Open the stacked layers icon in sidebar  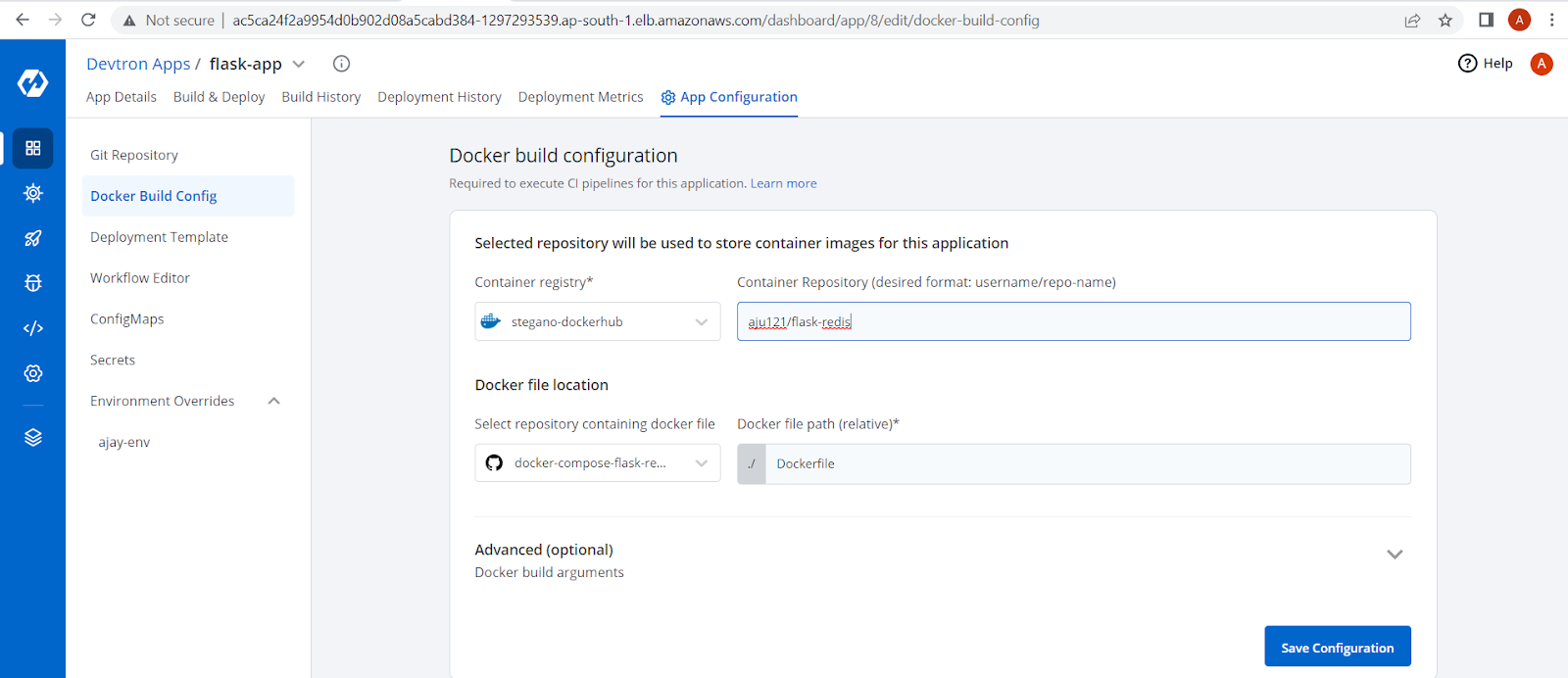click(33, 437)
